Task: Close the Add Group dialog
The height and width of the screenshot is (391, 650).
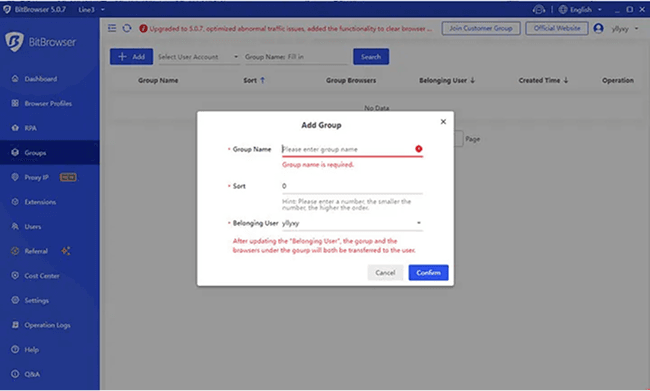Action: 443,121
